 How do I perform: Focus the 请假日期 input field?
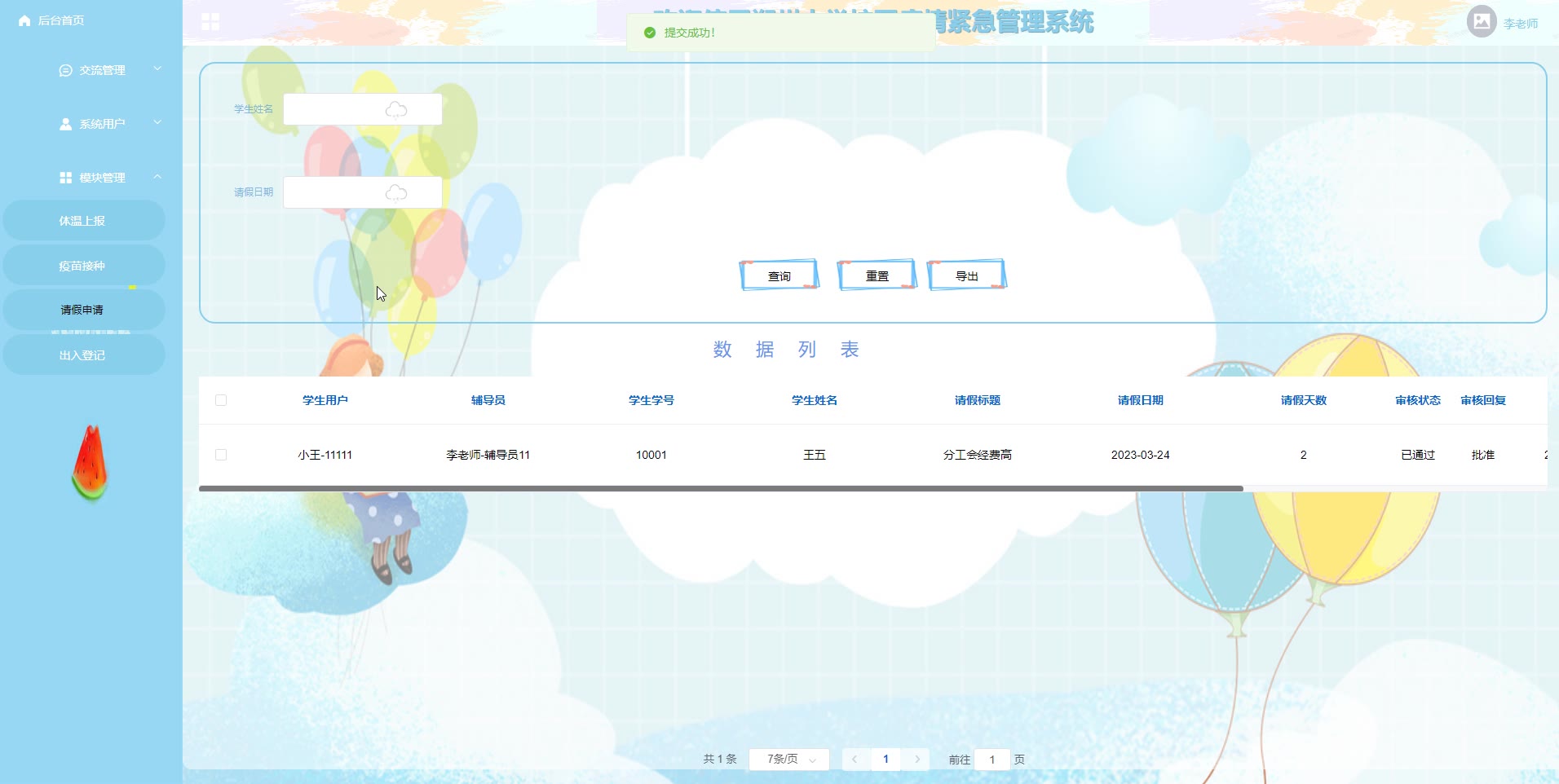coord(363,192)
